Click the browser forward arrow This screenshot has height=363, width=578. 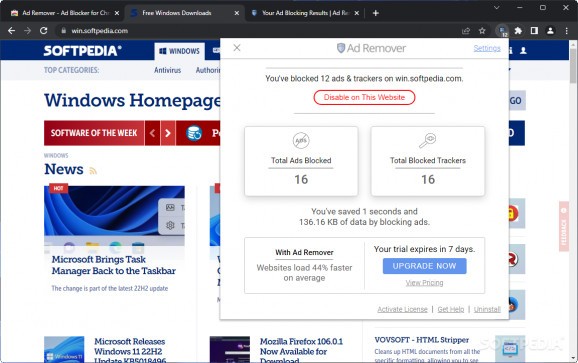(28, 31)
